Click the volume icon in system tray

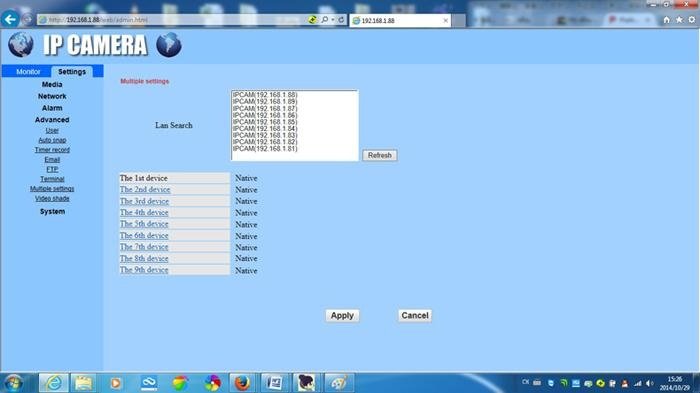[650, 383]
